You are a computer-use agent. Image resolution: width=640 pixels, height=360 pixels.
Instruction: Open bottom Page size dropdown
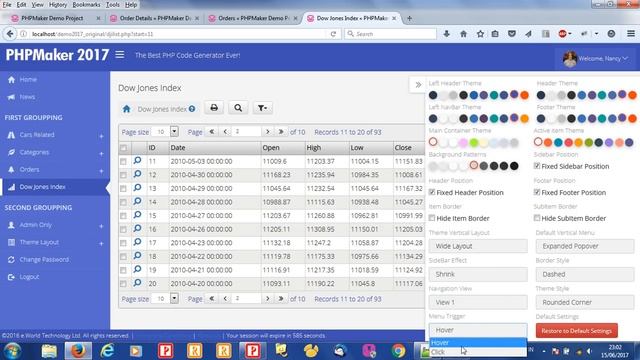pyautogui.click(x=174, y=298)
